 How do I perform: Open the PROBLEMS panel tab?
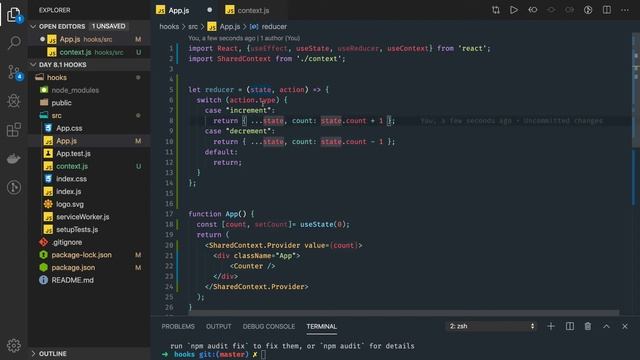[178, 327]
